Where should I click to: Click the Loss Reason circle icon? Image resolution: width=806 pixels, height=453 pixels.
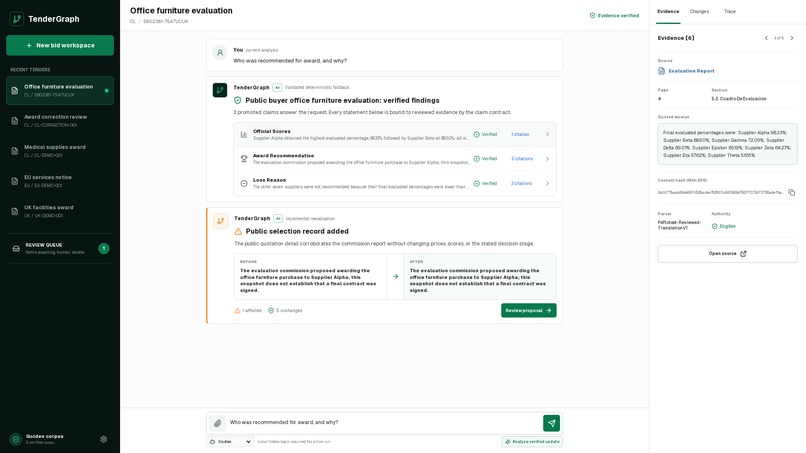point(244,184)
